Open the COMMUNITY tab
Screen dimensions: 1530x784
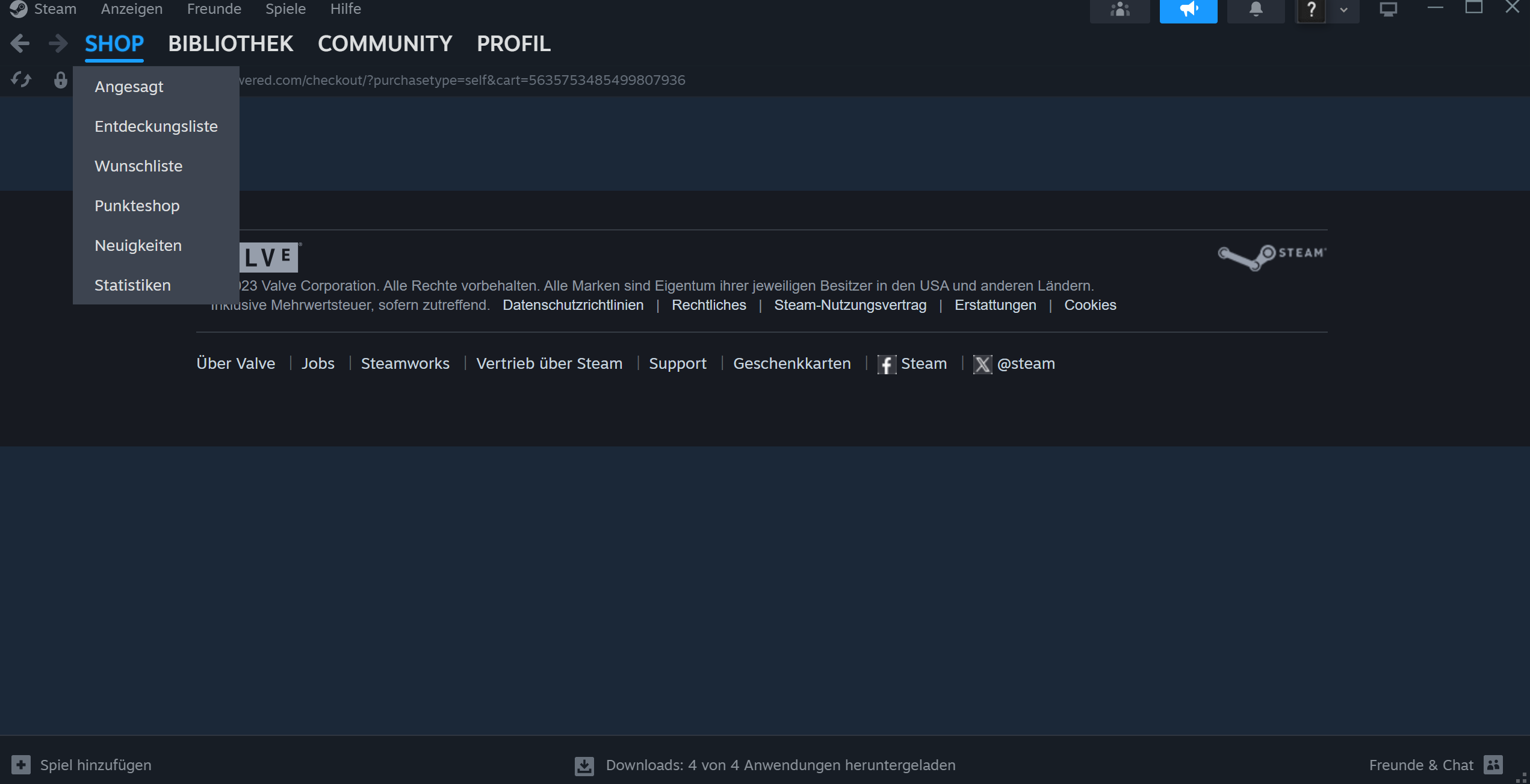pyautogui.click(x=385, y=43)
